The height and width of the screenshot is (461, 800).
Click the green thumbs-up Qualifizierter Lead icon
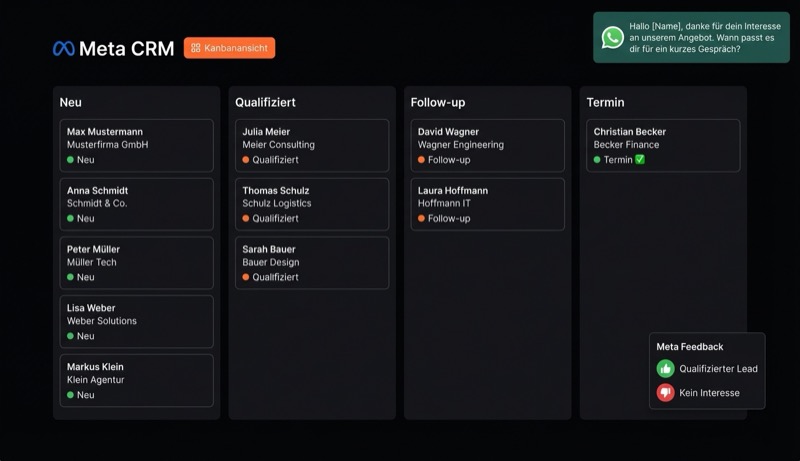coord(665,369)
